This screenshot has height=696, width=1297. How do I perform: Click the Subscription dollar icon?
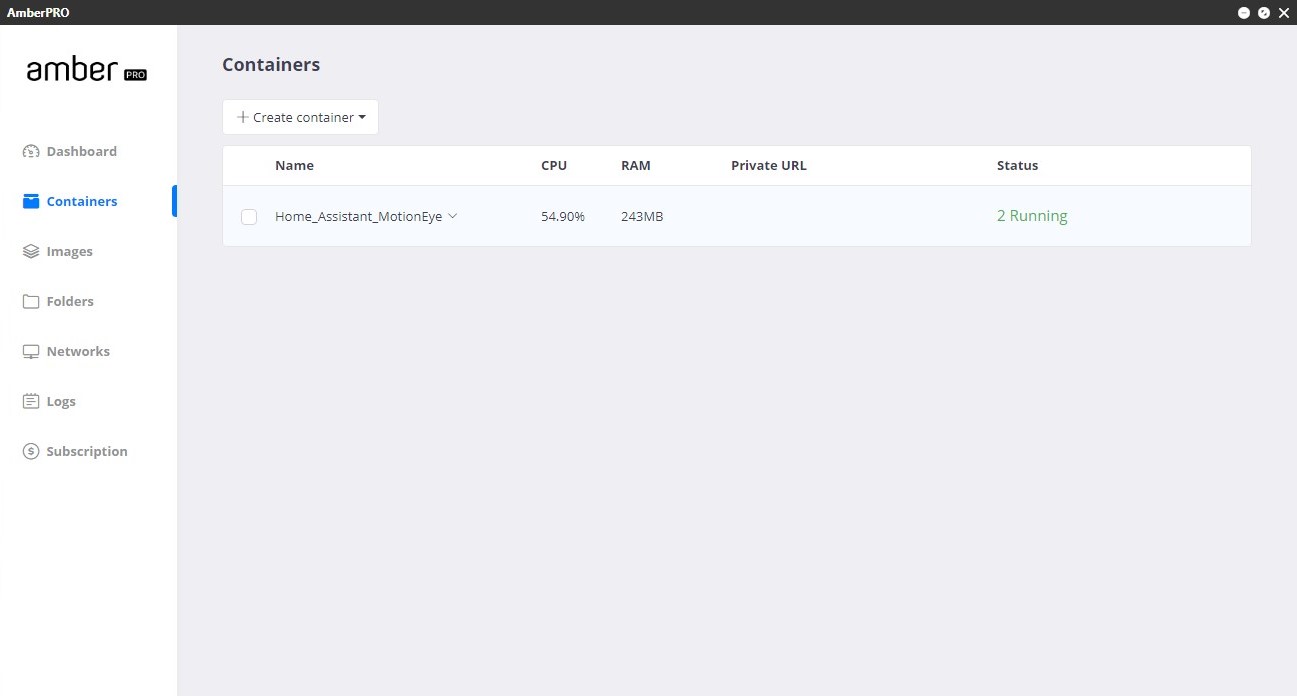pos(31,452)
